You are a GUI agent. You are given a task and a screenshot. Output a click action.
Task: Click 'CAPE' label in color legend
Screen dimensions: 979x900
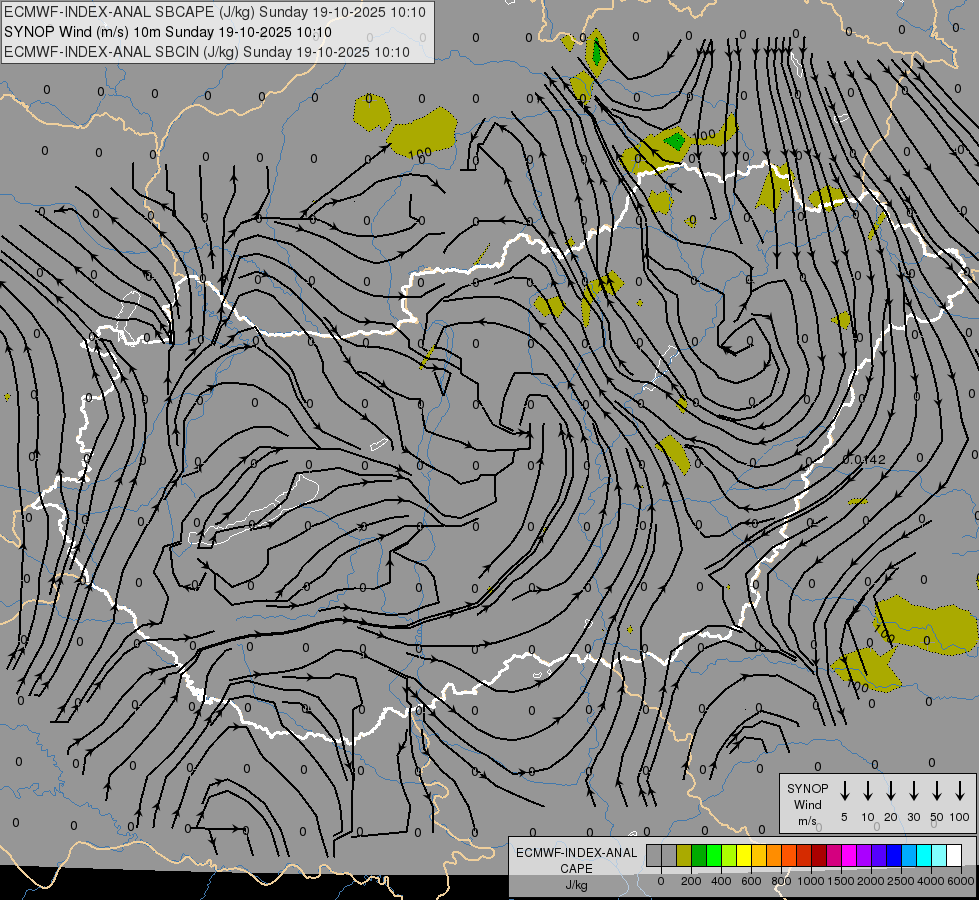coord(576,869)
